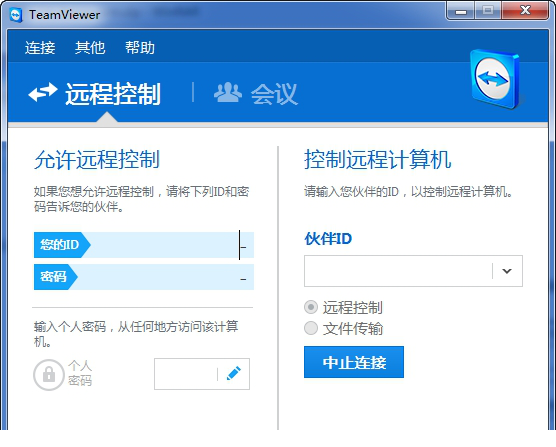Open the 其他 menu

[x=90, y=48]
